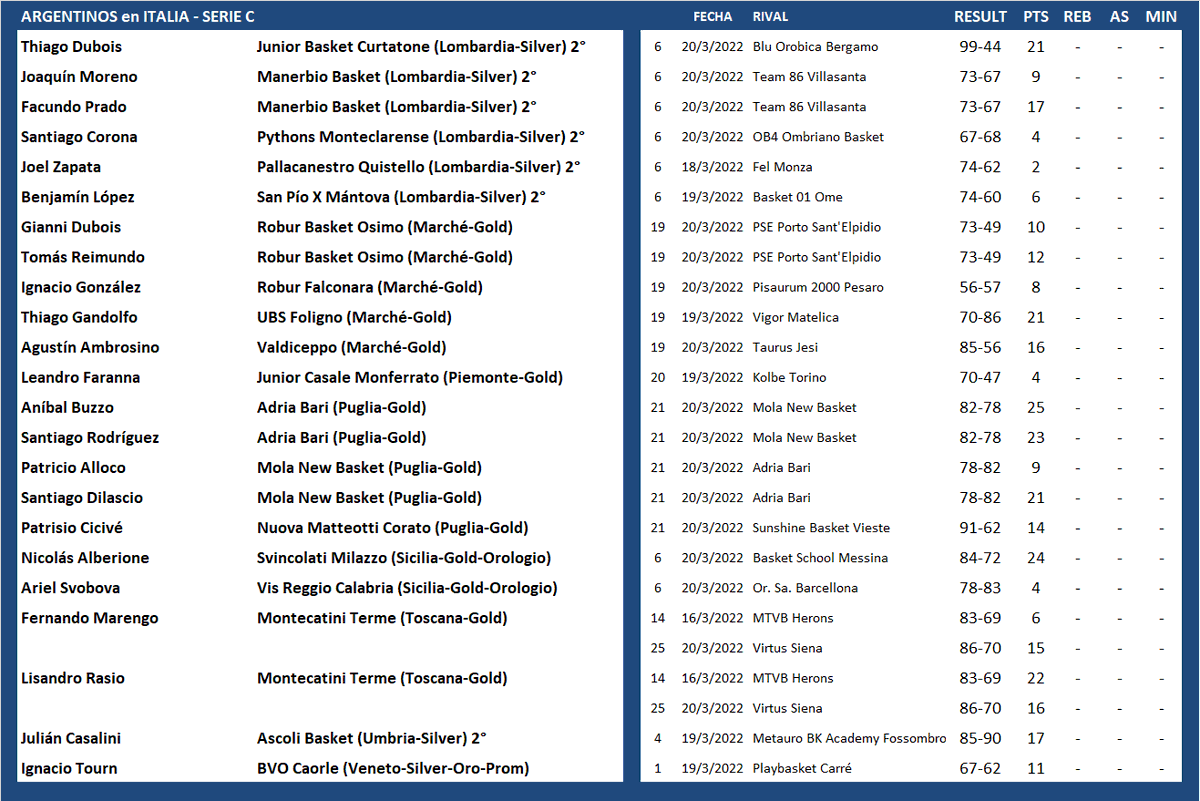The width and height of the screenshot is (1200, 801).
Task: Click player name Gianni Dubois
Action: click(72, 227)
